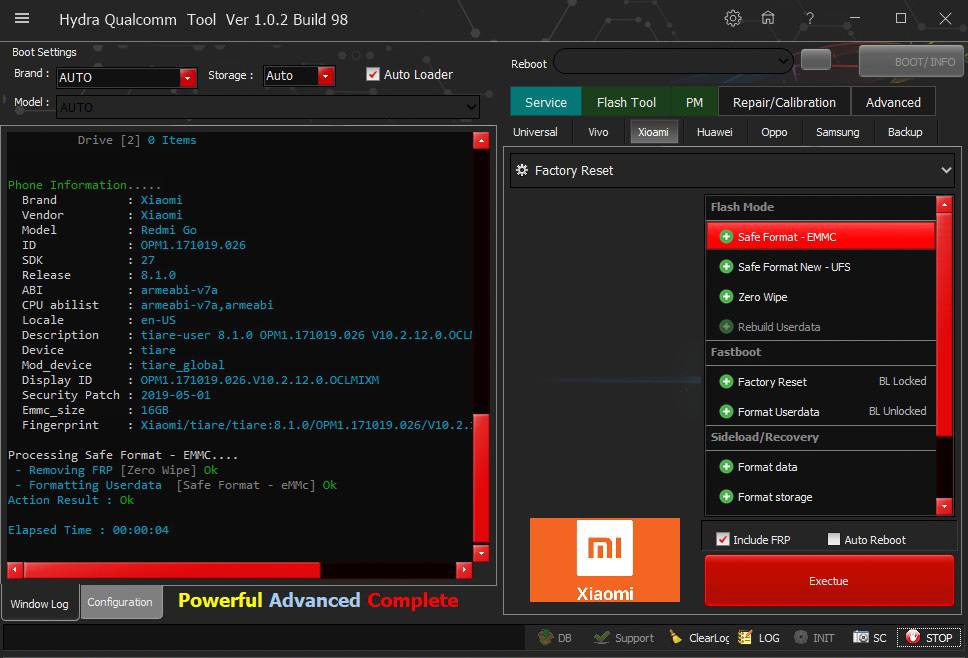Select the Format storage option
The height and width of the screenshot is (658, 968).
[x=820, y=497]
